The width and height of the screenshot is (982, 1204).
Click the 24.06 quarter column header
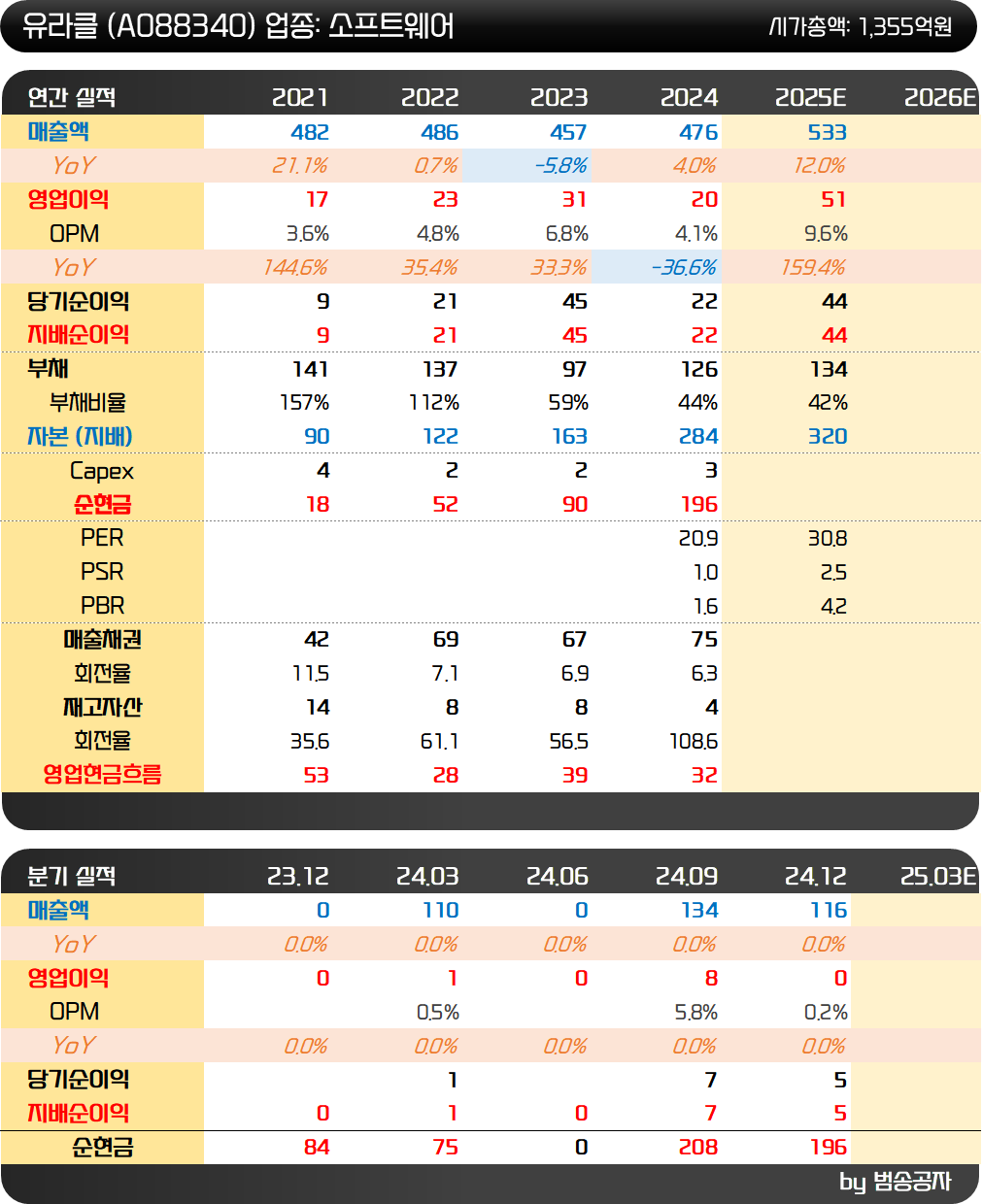point(558,876)
